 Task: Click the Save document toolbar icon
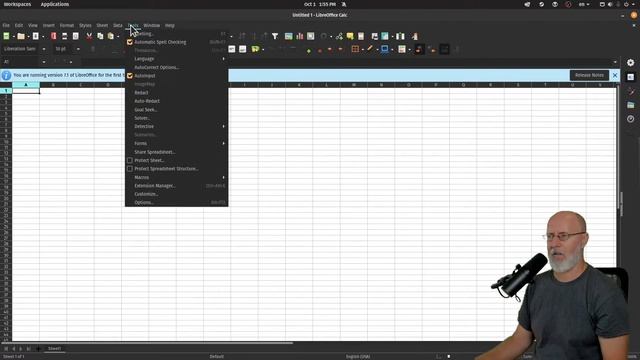(x=36, y=36)
